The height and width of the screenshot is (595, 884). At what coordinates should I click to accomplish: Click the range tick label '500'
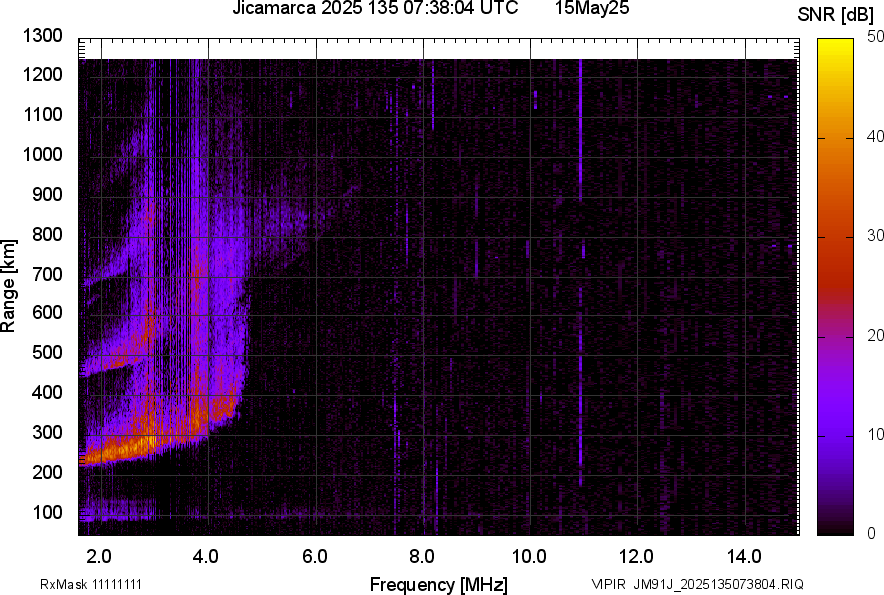click(47, 352)
